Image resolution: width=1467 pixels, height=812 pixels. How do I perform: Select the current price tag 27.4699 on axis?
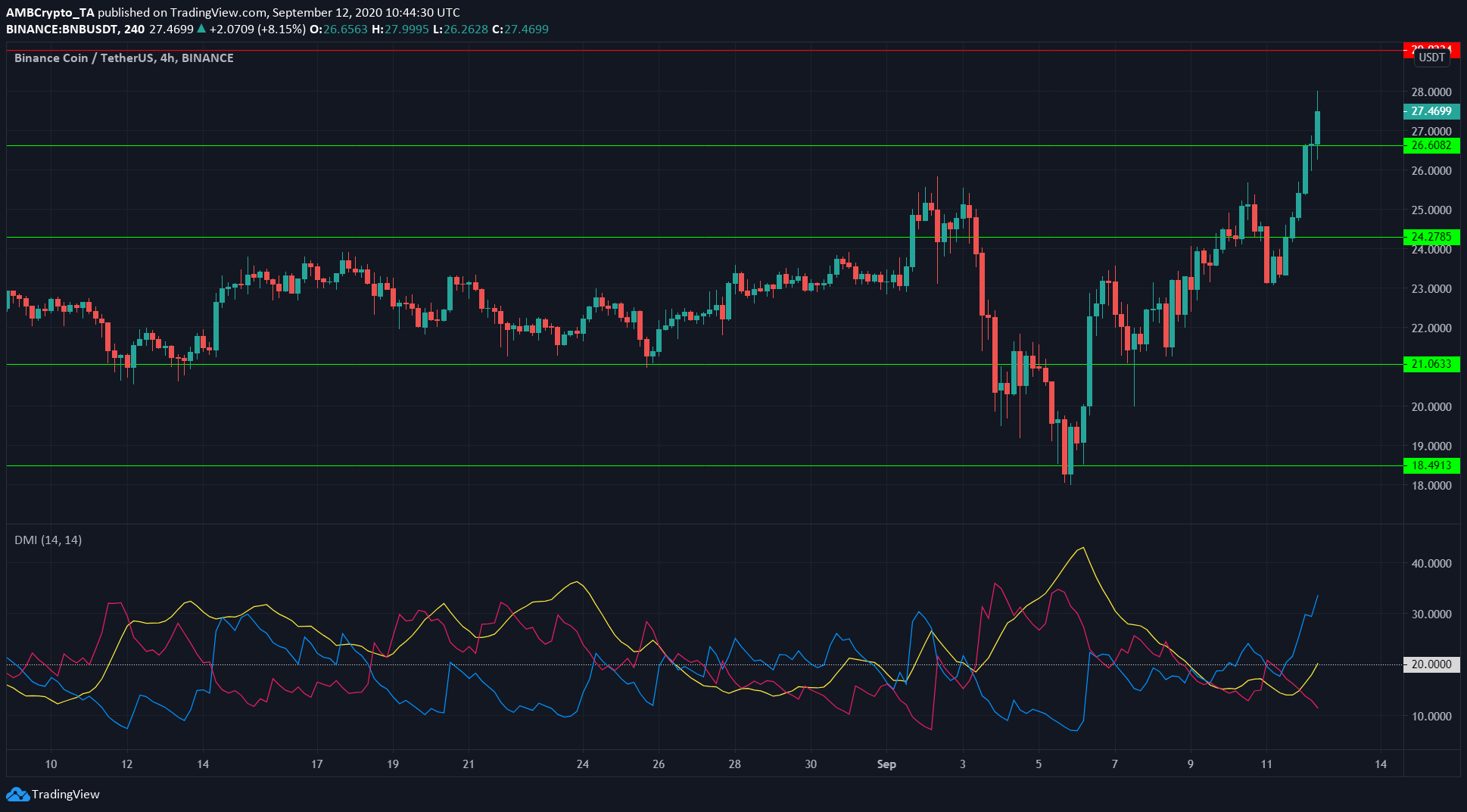1431,111
